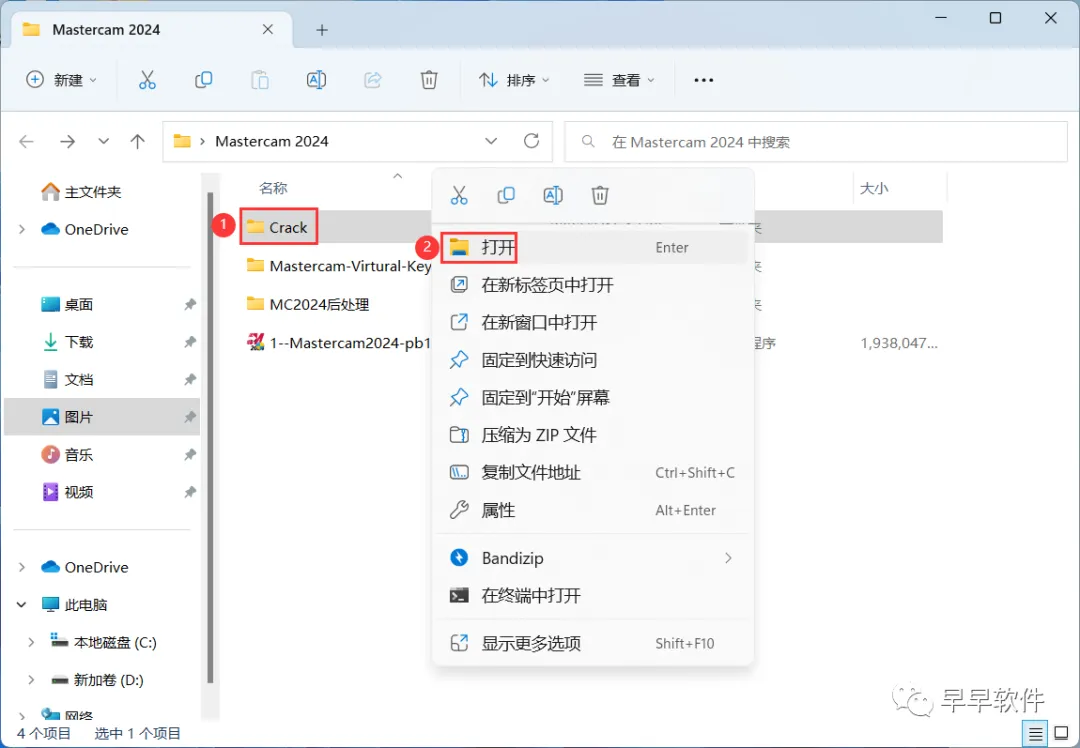Image resolution: width=1080 pixels, height=748 pixels.
Task: Collapse the 此电脑 tree node
Action: 21,605
